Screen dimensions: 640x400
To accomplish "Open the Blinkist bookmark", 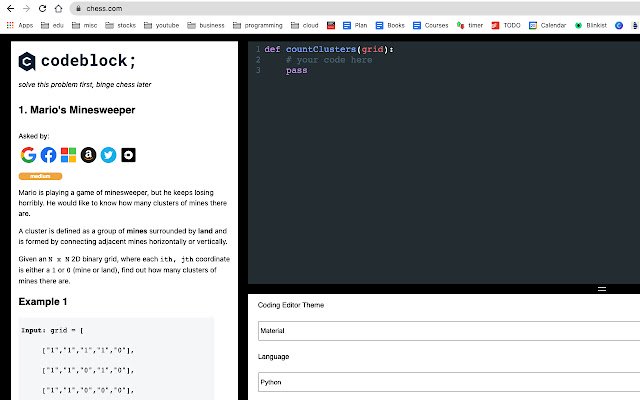I will (x=595, y=23).
